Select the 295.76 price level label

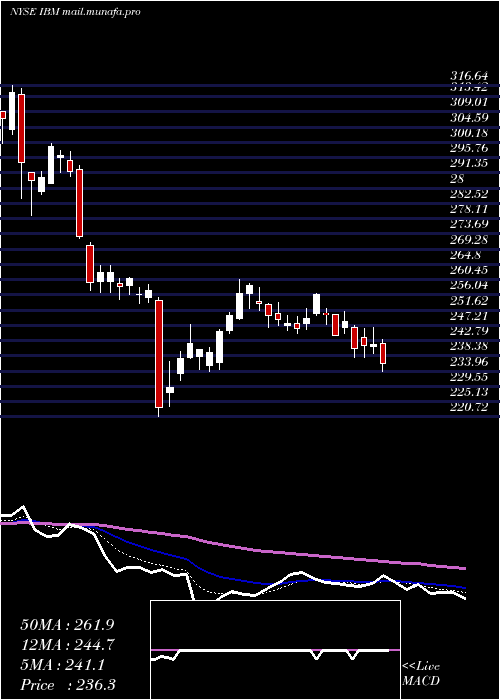tap(469, 148)
